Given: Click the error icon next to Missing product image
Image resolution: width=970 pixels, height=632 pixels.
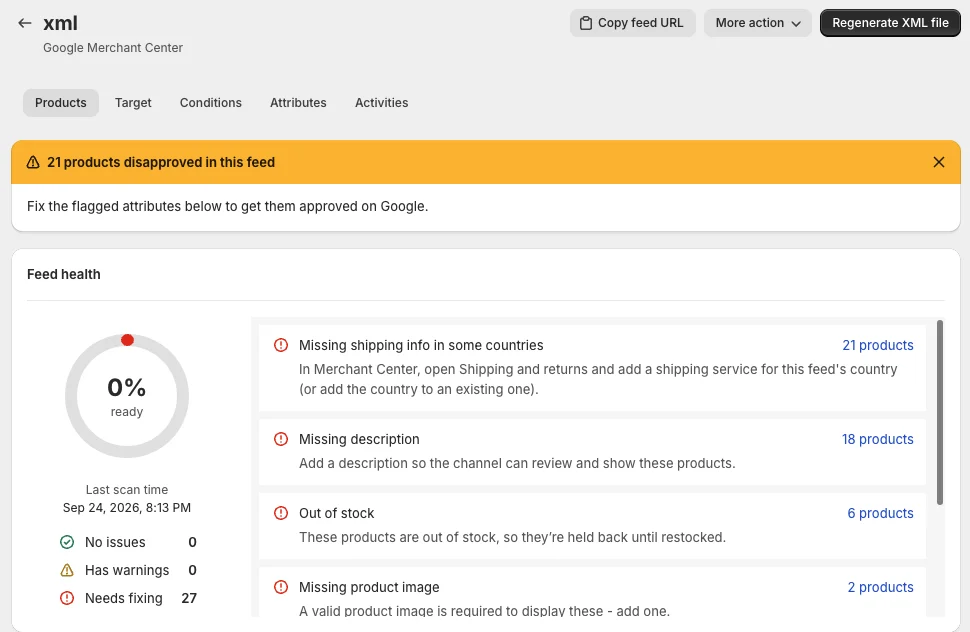Looking at the screenshot, I should (x=281, y=587).
